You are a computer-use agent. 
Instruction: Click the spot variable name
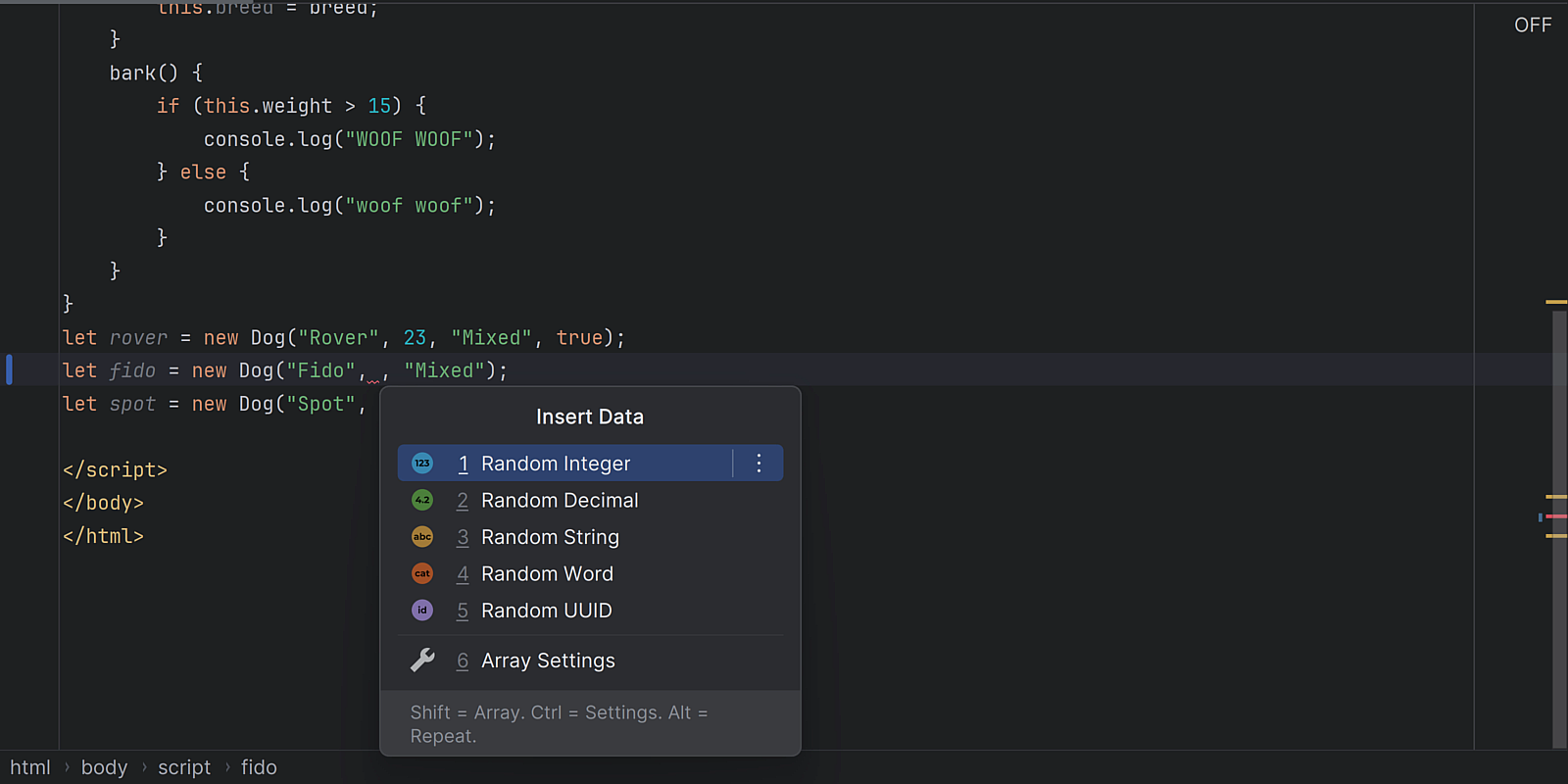[x=132, y=404]
